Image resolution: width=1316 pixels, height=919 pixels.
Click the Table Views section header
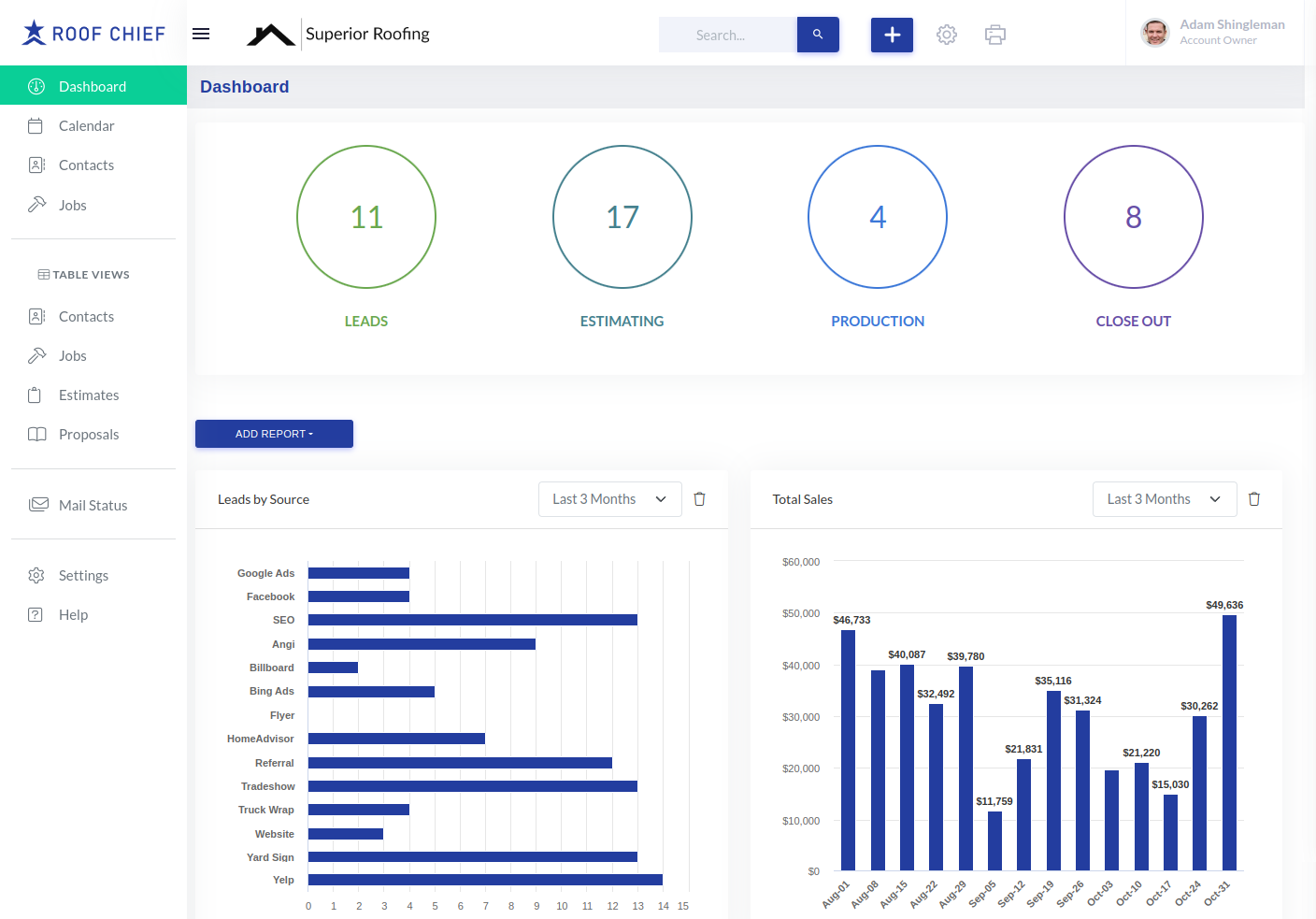click(84, 274)
